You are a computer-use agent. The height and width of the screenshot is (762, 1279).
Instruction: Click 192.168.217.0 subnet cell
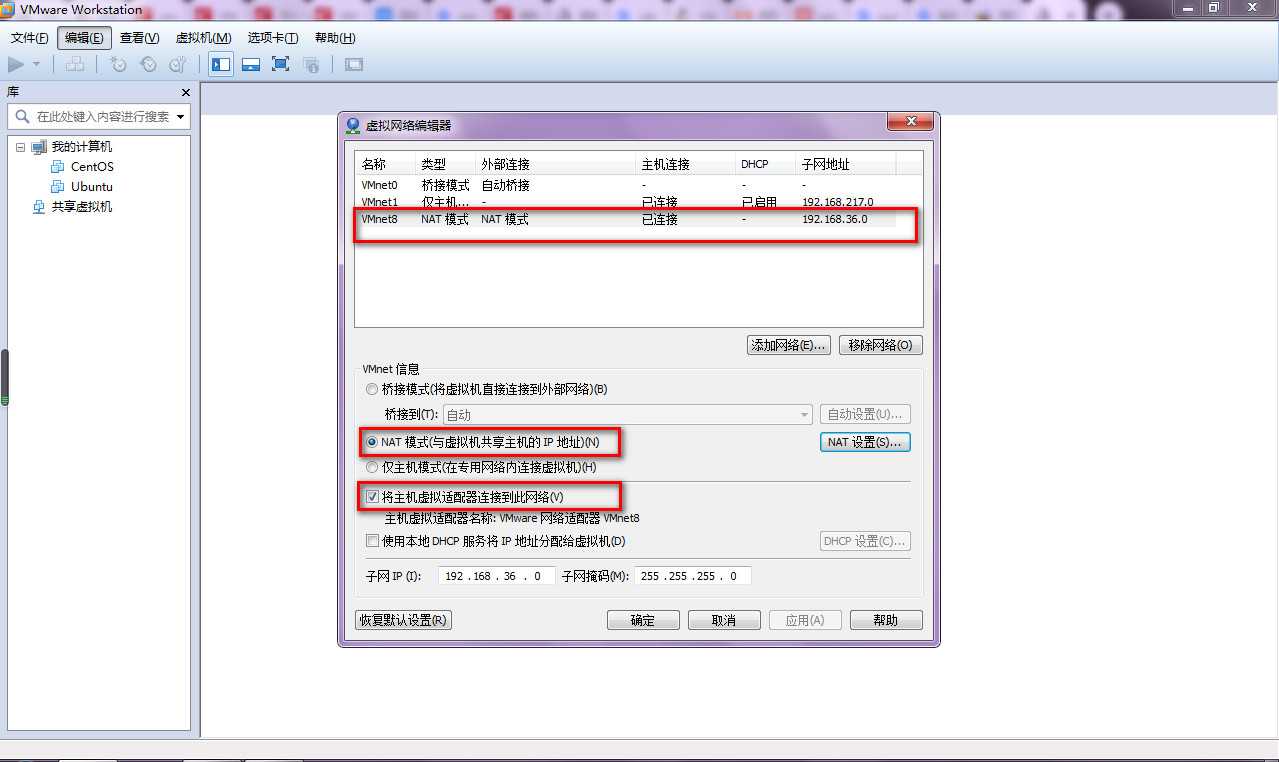(x=837, y=202)
